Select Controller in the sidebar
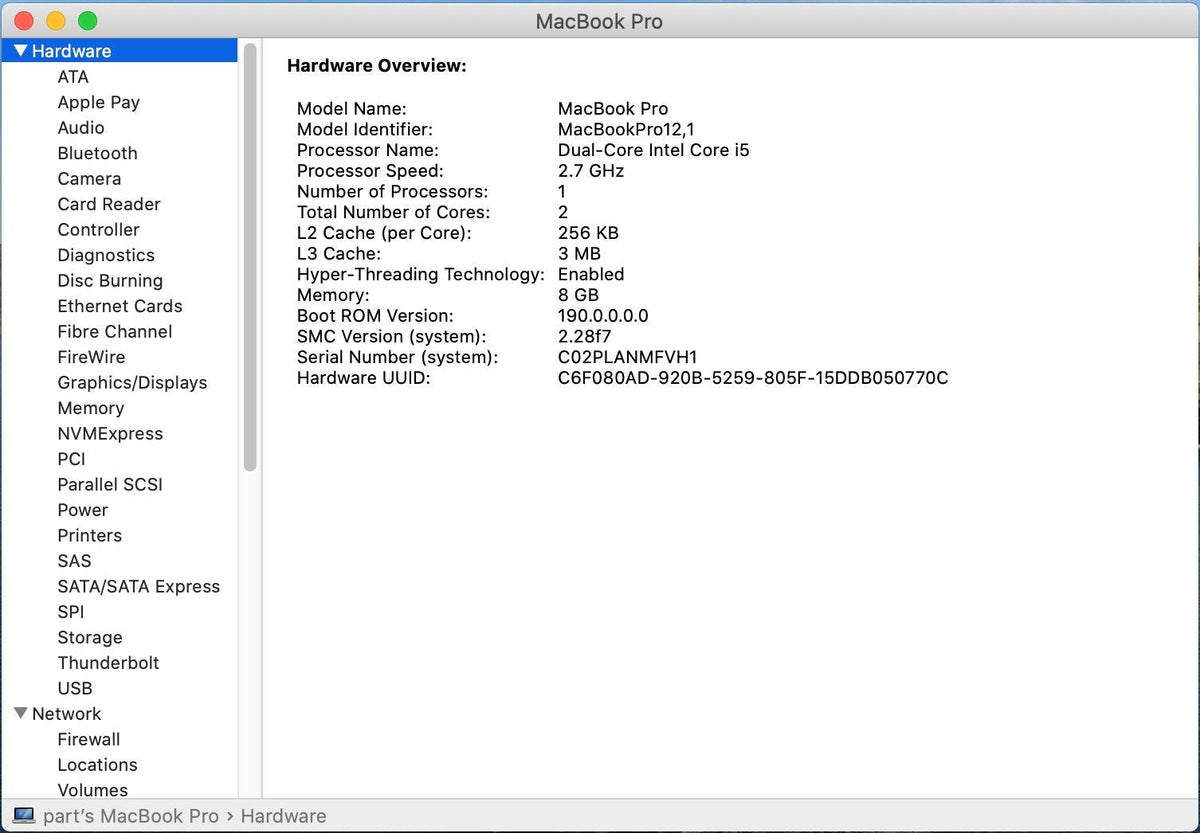This screenshot has height=833, width=1200. pyautogui.click(x=98, y=230)
